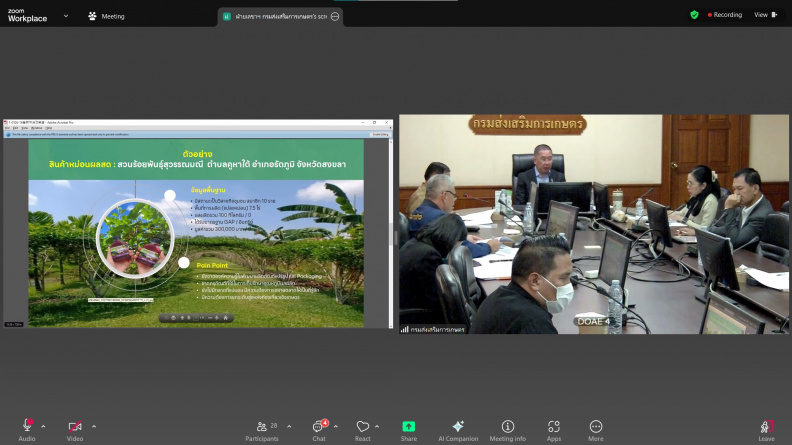Click the green encryption shield icon
792x445 pixels.
(695, 15)
